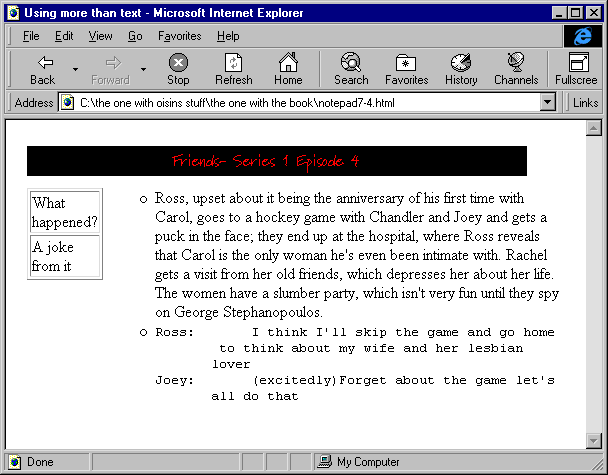Maximize the Internet Explorer window
608x475 pixels.
click(x=575, y=13)
